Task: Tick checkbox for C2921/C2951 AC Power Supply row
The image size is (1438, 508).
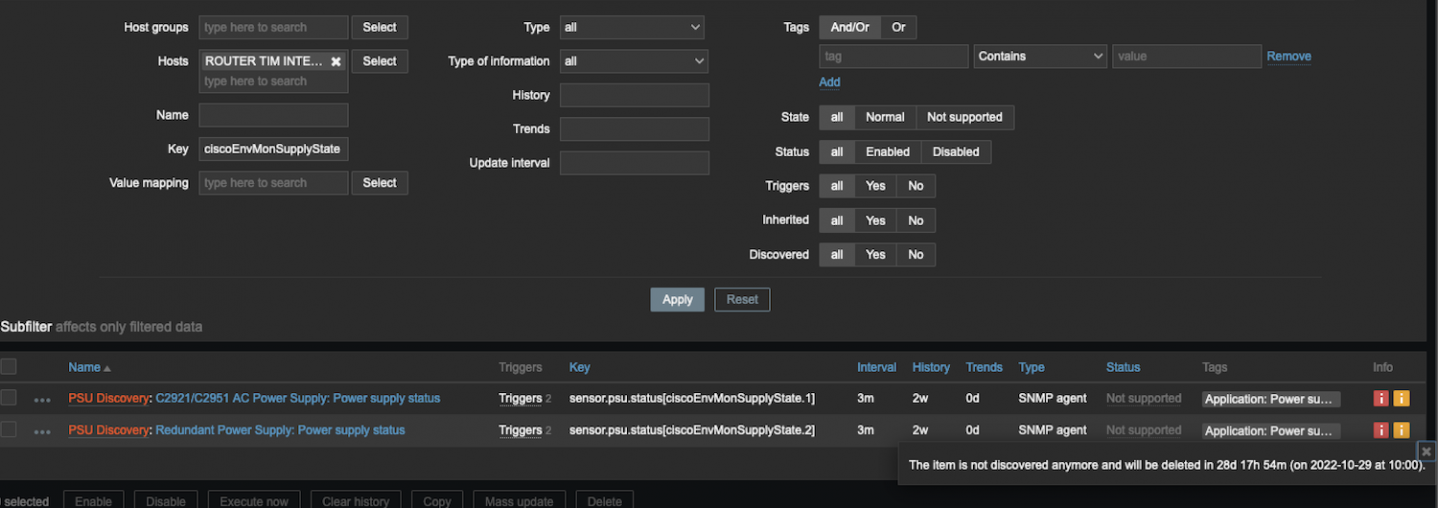Action: (8, 398)
